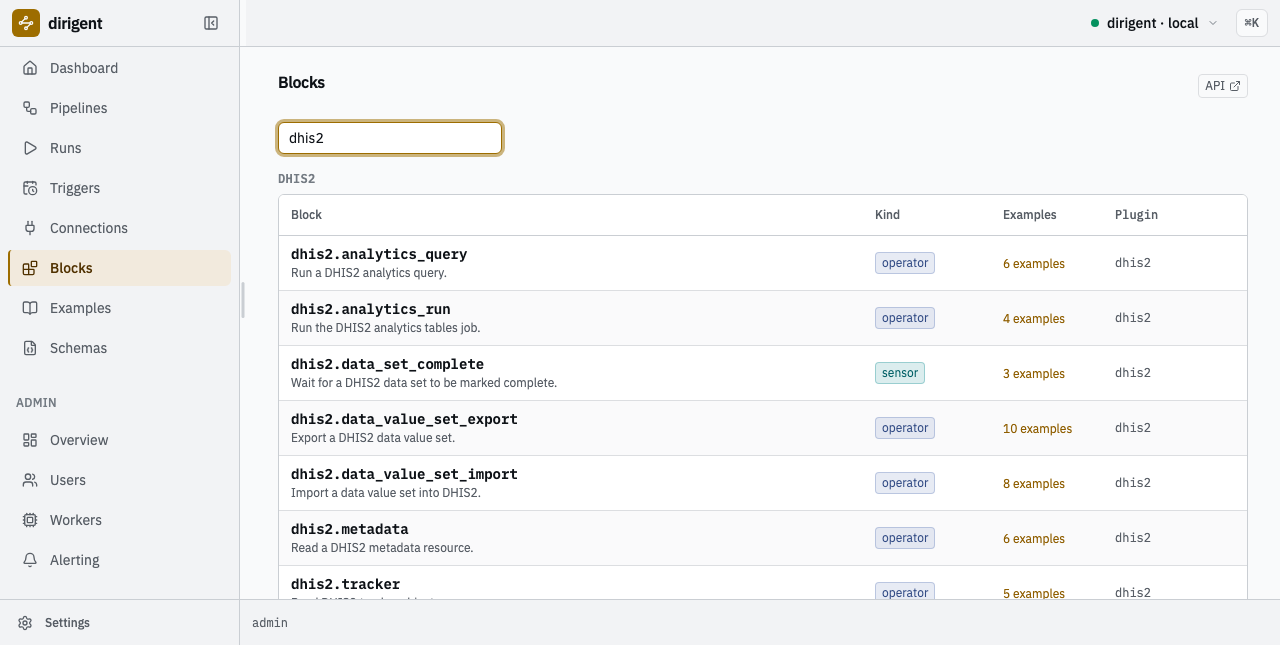The height and width of the screenshot is (645, 1280).
Task: Open the Connections page
Action: click(119, 228)
